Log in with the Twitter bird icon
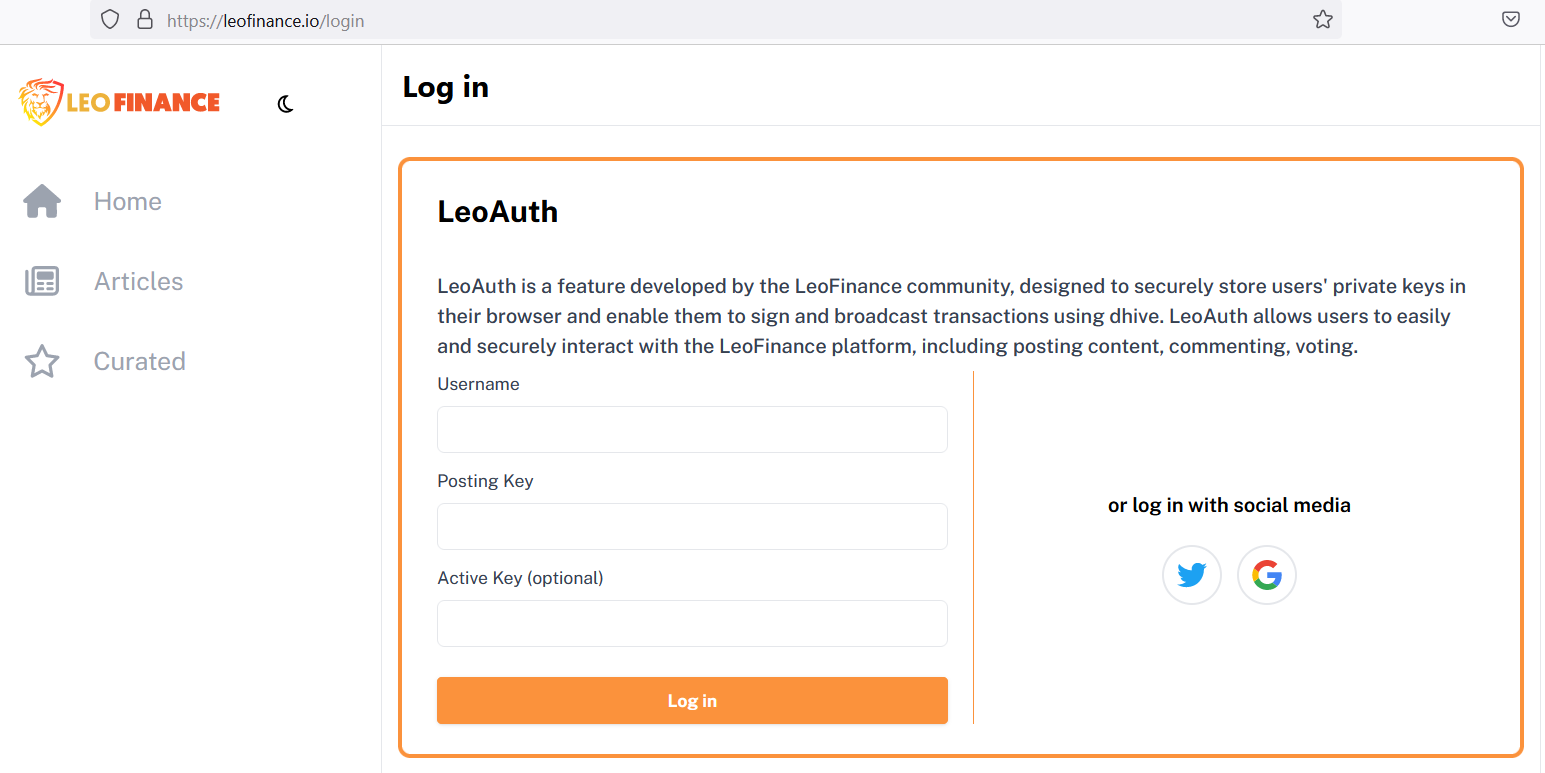Image resolution: width=1545 pixels, height=773 pixels. tap(1191, 575)
